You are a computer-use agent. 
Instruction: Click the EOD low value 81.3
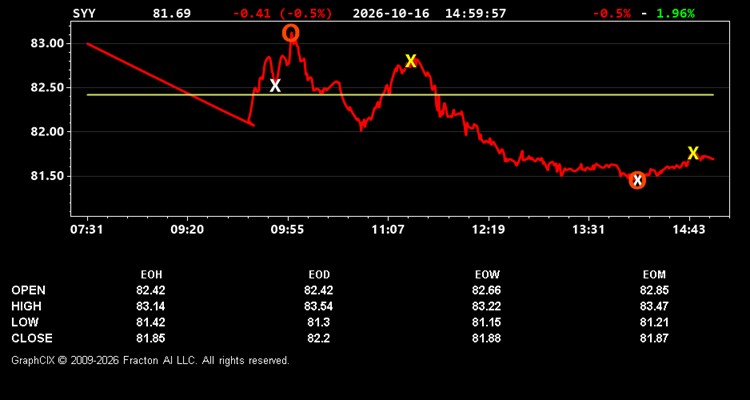pos(319,322)
